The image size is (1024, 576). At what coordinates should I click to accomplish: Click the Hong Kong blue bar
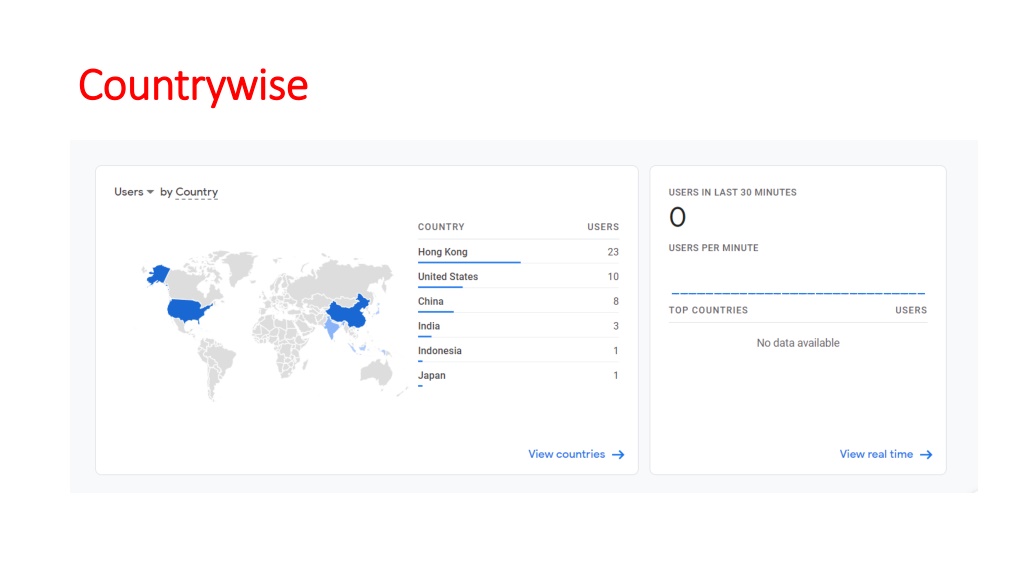pos(469,263)
